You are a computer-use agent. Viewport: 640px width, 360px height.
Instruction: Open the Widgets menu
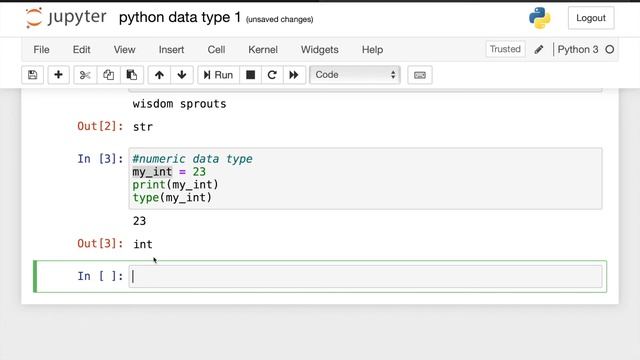pos(320,49)
